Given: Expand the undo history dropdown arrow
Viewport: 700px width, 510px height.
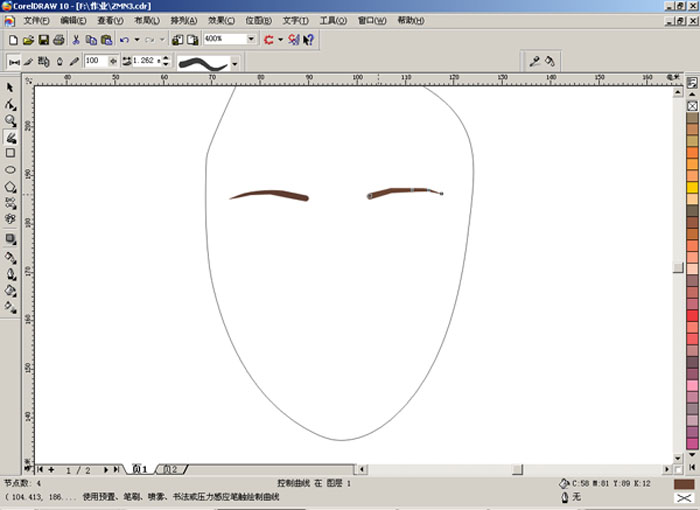Looking at the screenshot, I should (x=136, y=40).
